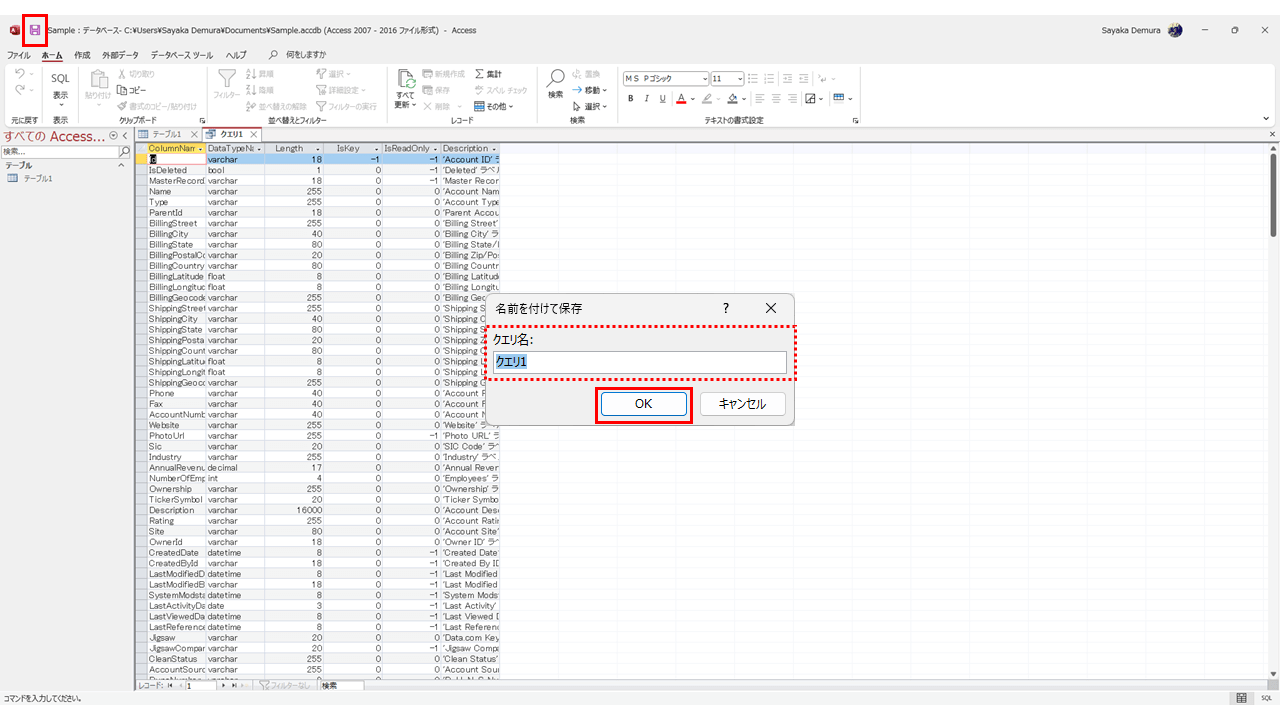Click OK in the save dialog
The width and height of the screenshot is (1280, 720).
click(x=643, y=404)
